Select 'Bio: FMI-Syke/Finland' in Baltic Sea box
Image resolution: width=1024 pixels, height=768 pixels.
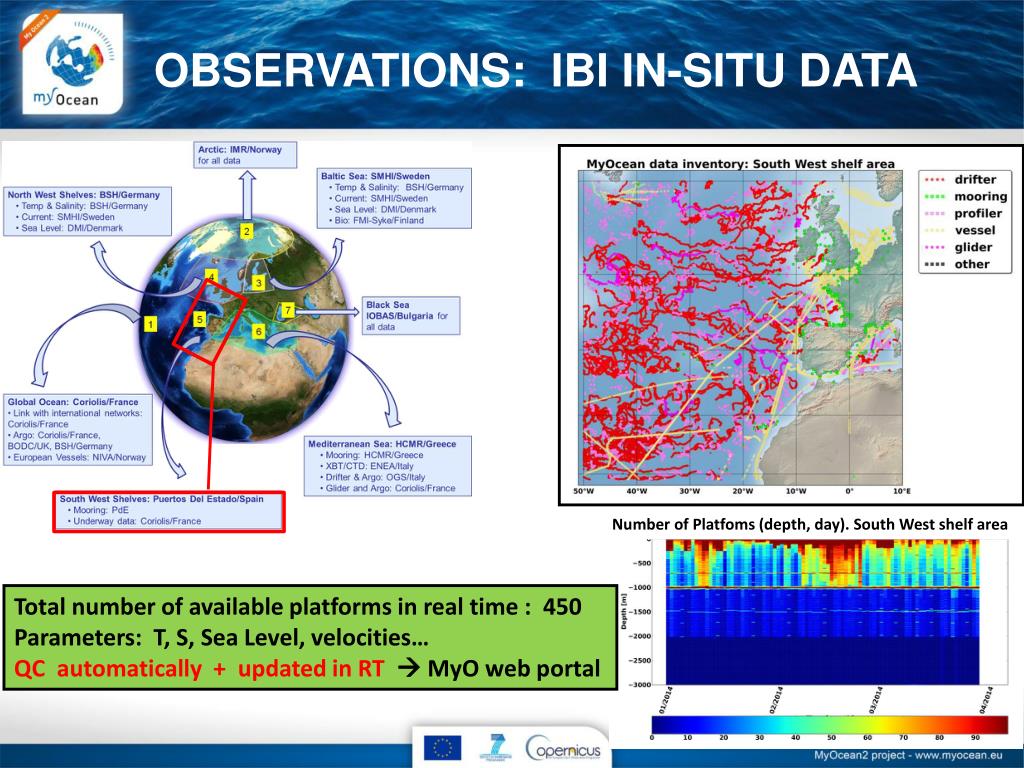point(376,221)
